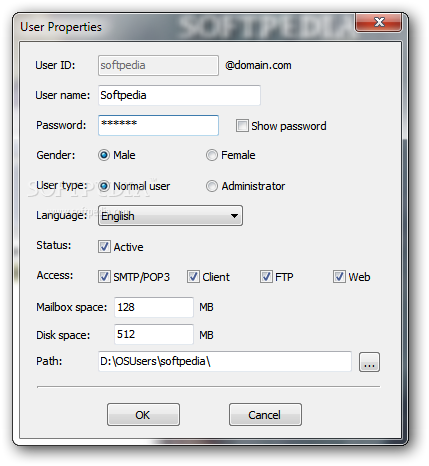Select the Male gender radio button
This screenshot has height=466, width=429.
pyautogui.click(x=104, y=155)
